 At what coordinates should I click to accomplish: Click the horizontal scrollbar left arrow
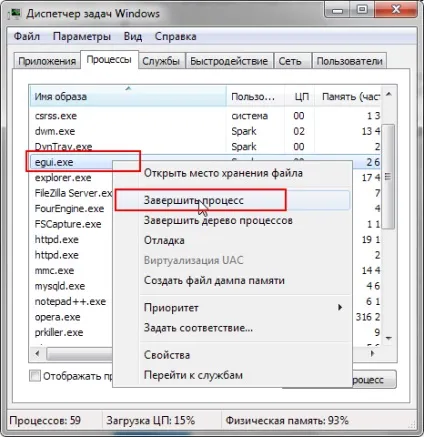pyautogui.click(x=37, y=353)
